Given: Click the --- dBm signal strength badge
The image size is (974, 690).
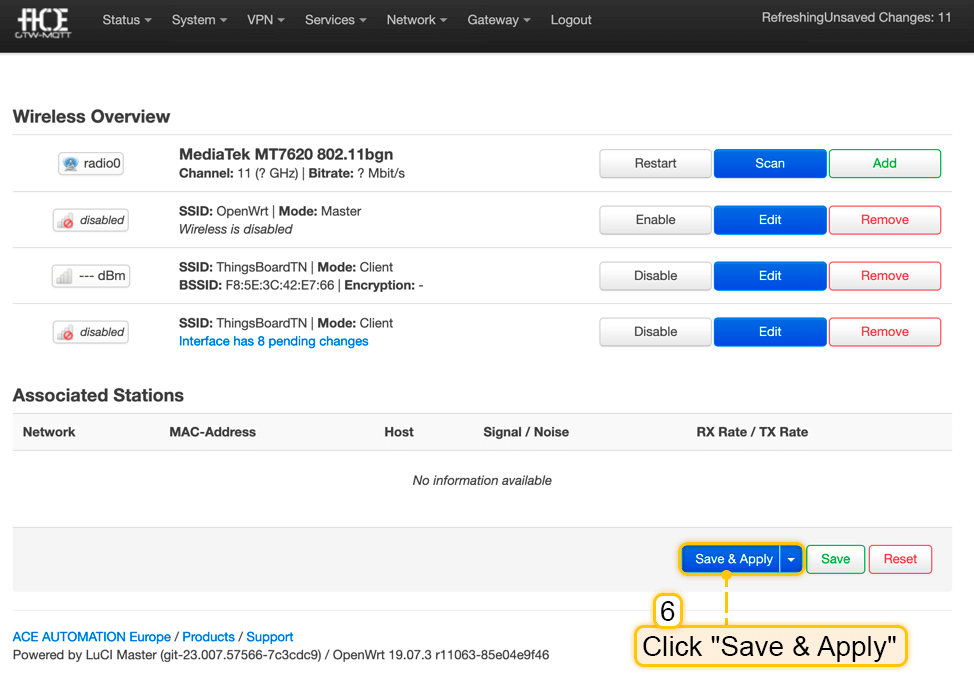Looking at the screenshot, I should click(x=91, y=276).
